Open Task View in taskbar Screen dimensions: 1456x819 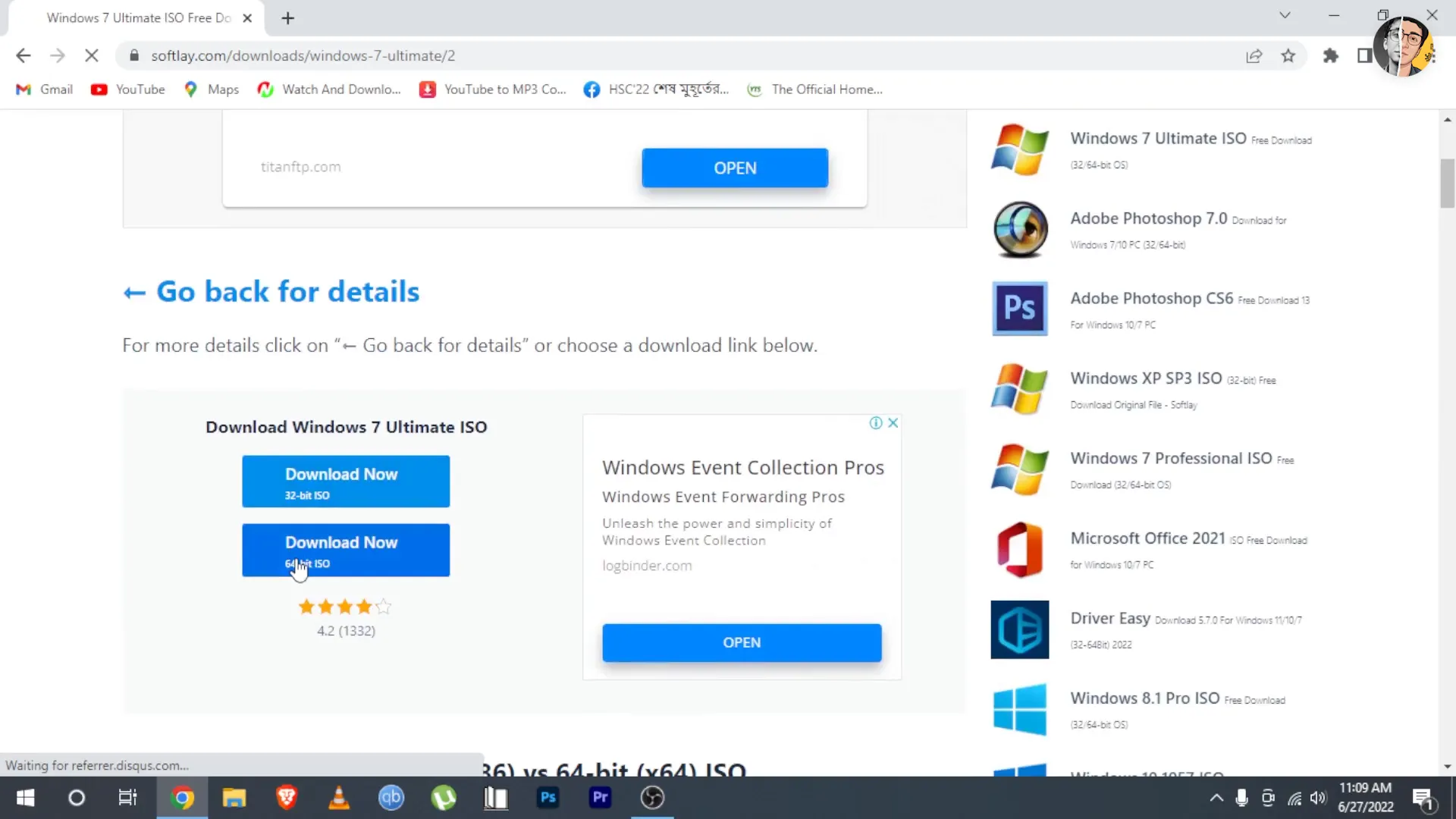(x=127, y=798)
